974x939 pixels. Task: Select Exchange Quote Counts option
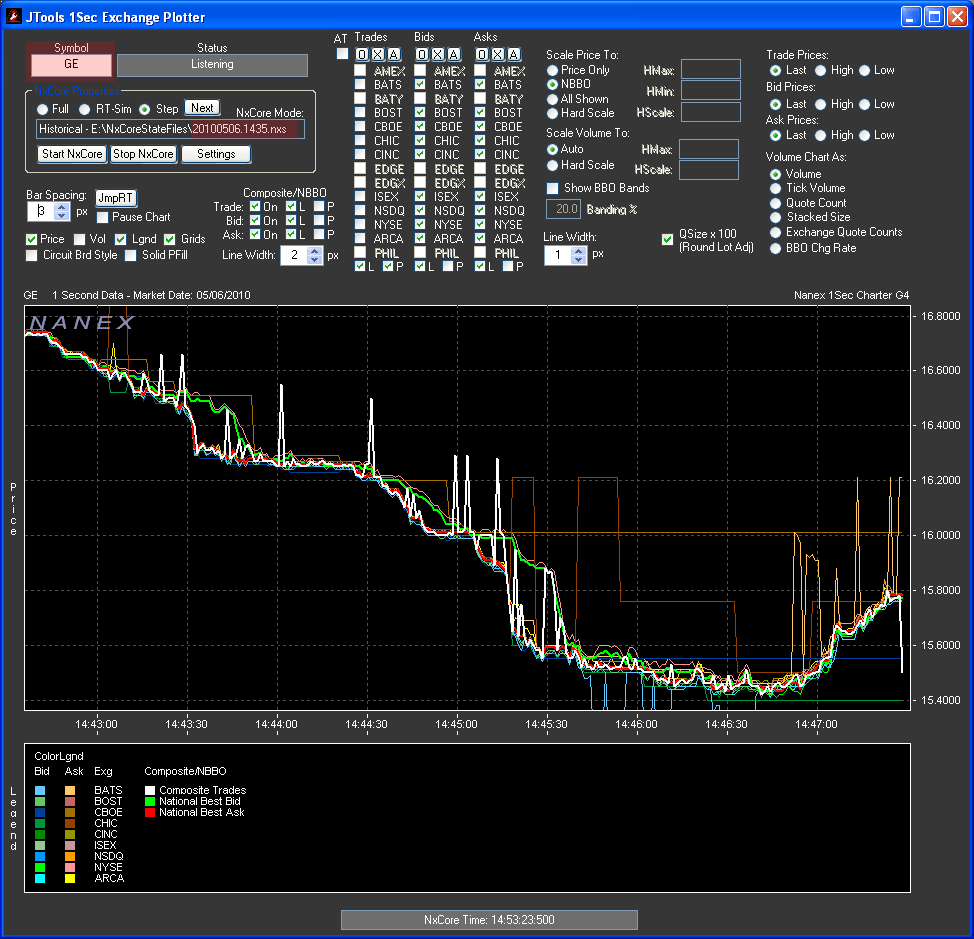[775, 232]
